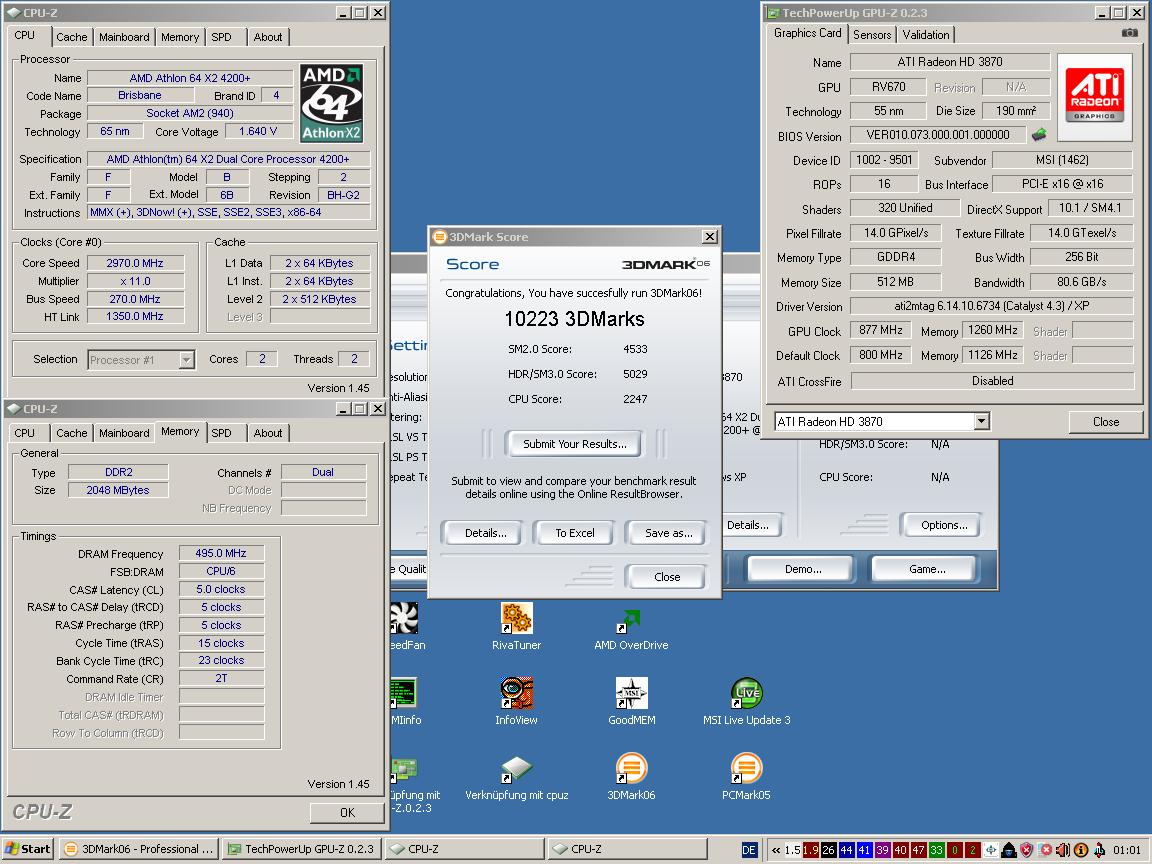
Task: Click the Core Speed value 2970.0 MHz
Action: [135, 263]
